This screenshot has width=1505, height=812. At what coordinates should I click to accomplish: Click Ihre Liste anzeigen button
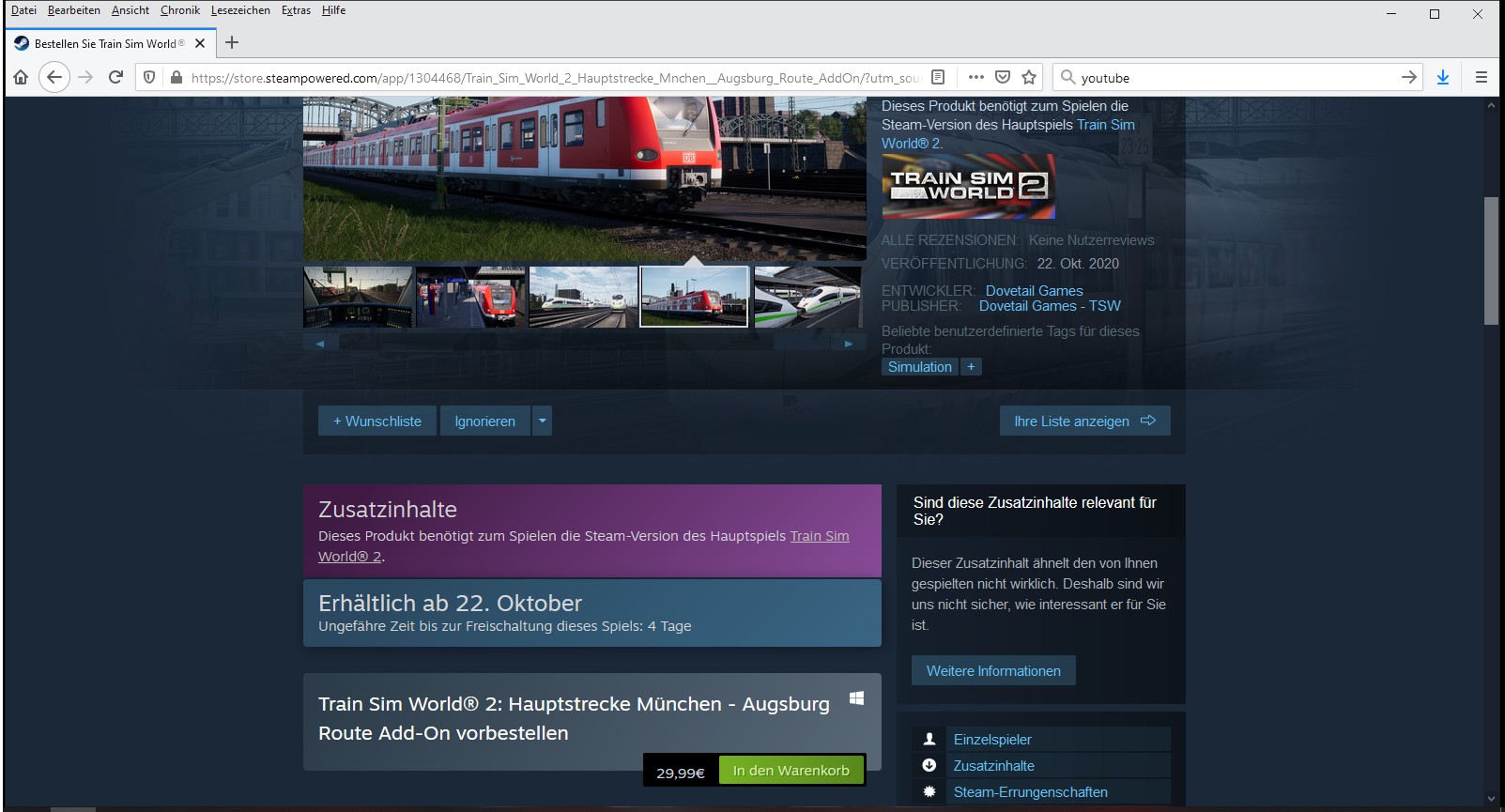click(1084, 421)
